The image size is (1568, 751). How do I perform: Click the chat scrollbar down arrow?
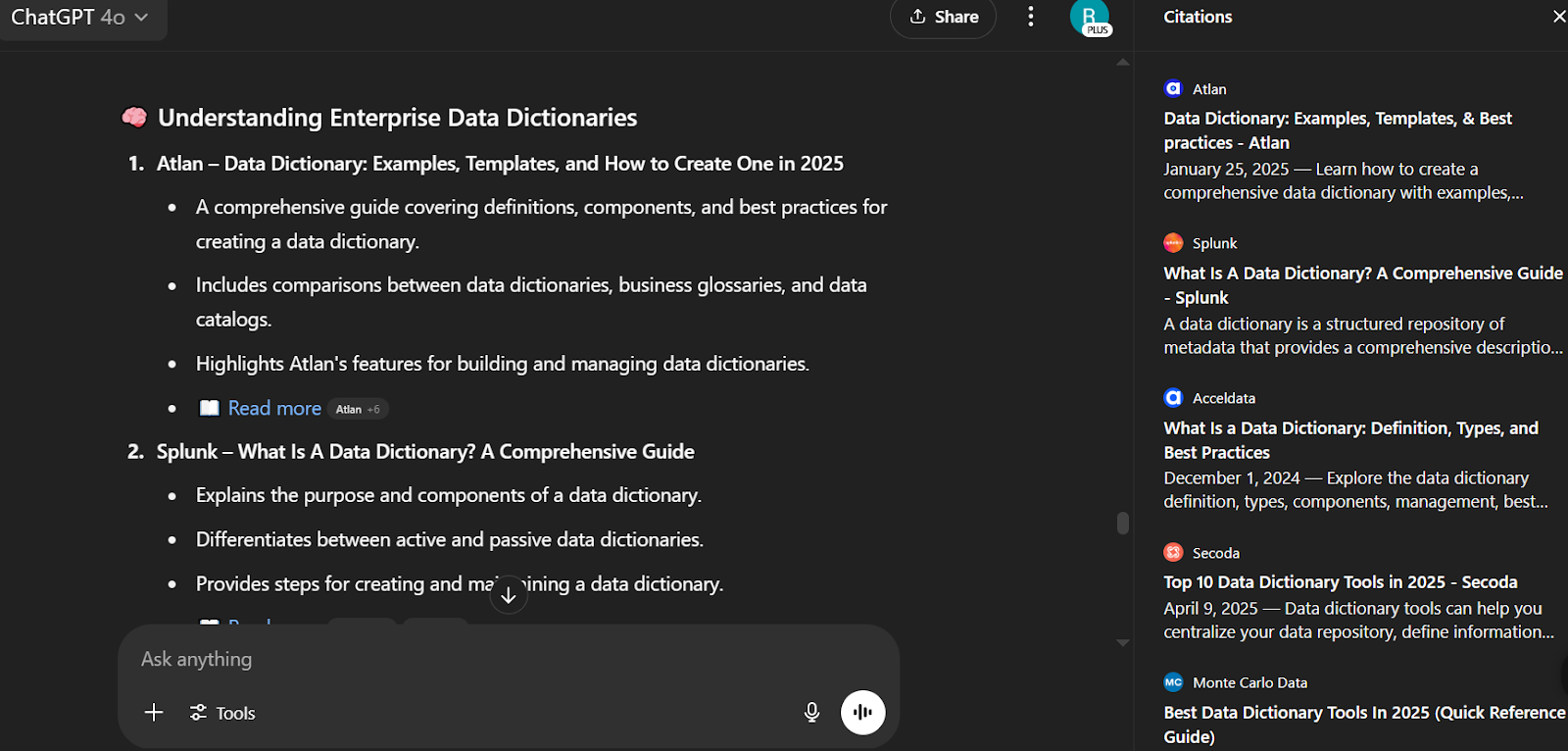point(1123,643)
